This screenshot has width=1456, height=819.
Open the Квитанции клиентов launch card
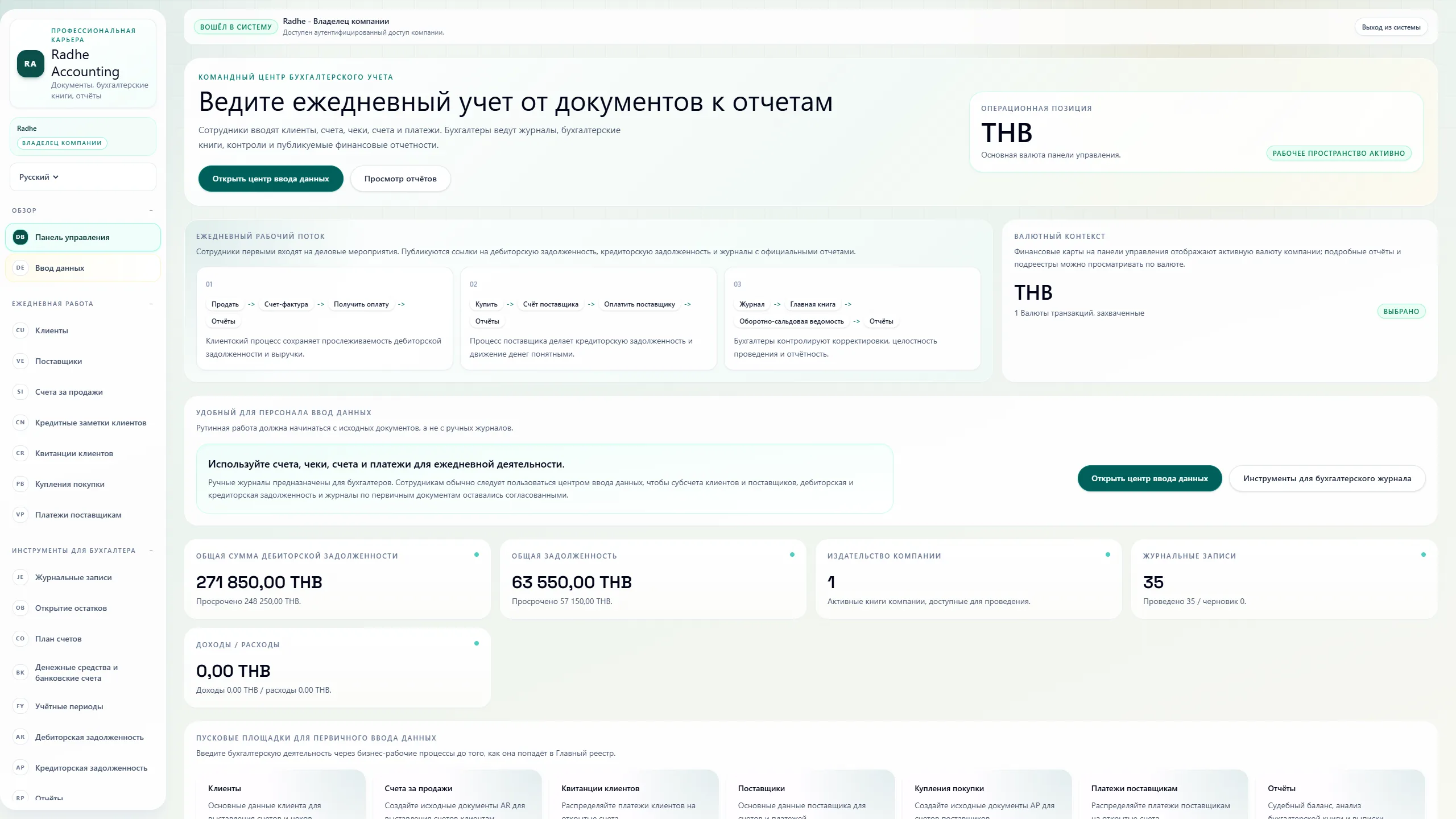click(634, 795)
